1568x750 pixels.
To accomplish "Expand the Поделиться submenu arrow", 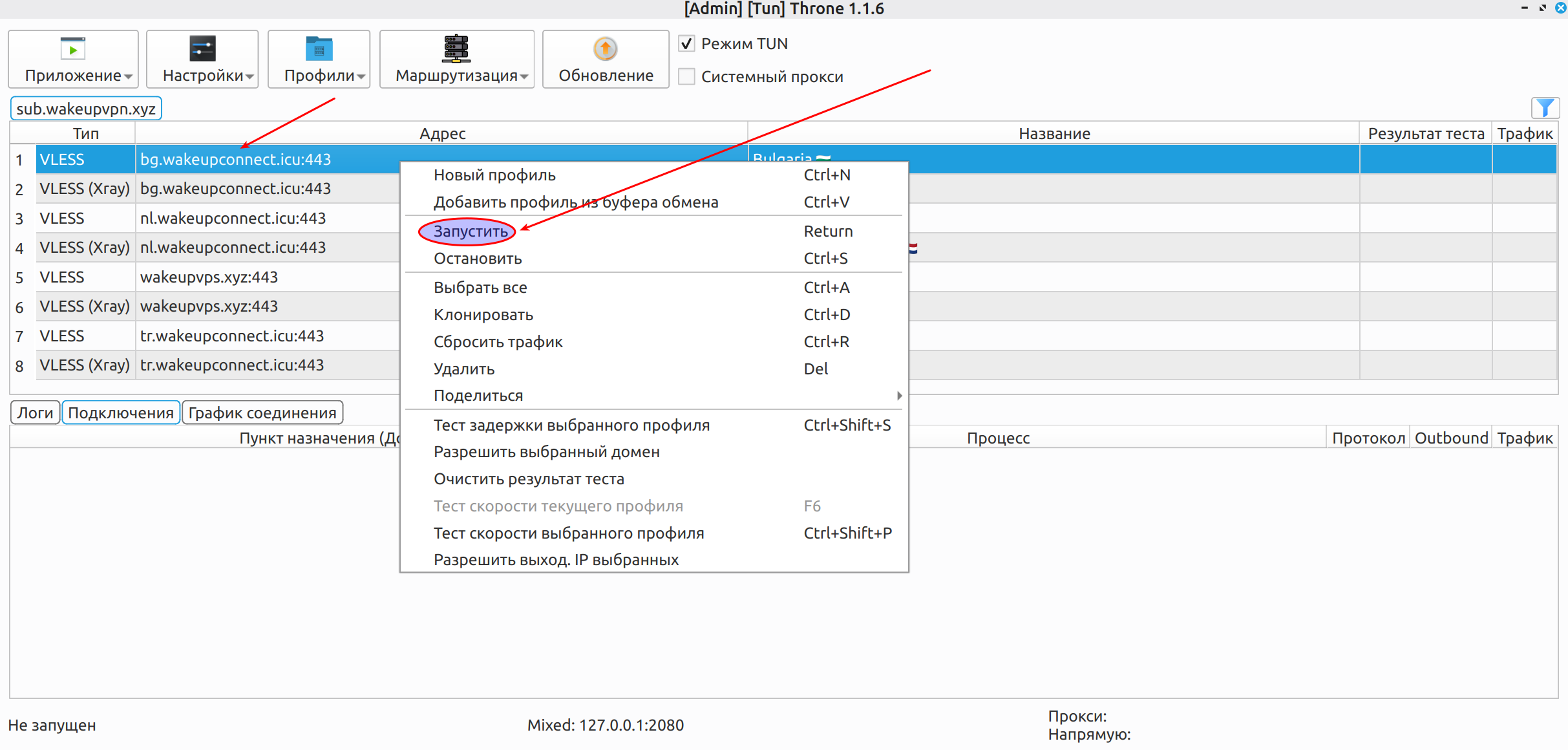I will point(899,396).
